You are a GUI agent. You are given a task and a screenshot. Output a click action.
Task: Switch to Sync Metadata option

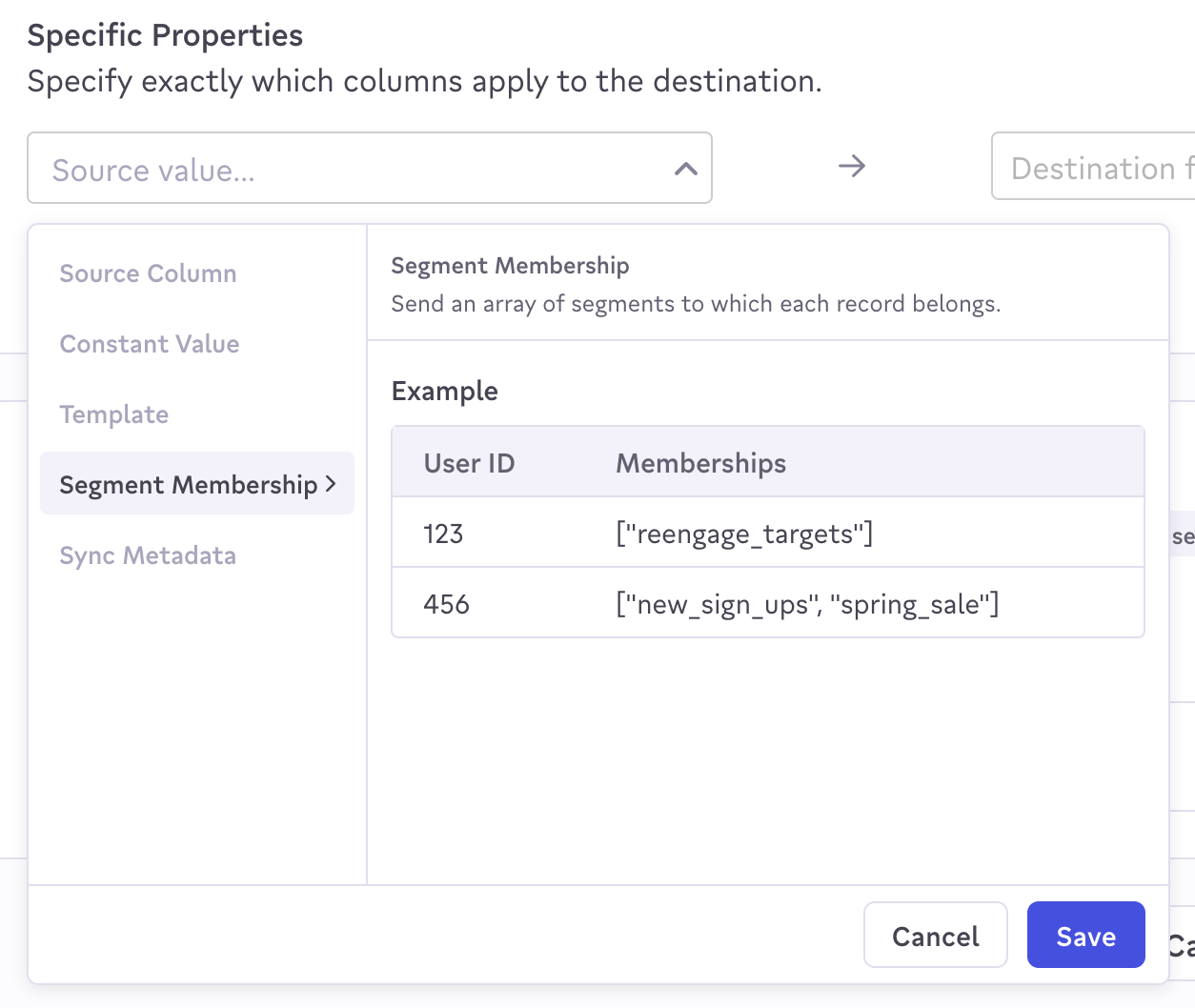(148, 555)
